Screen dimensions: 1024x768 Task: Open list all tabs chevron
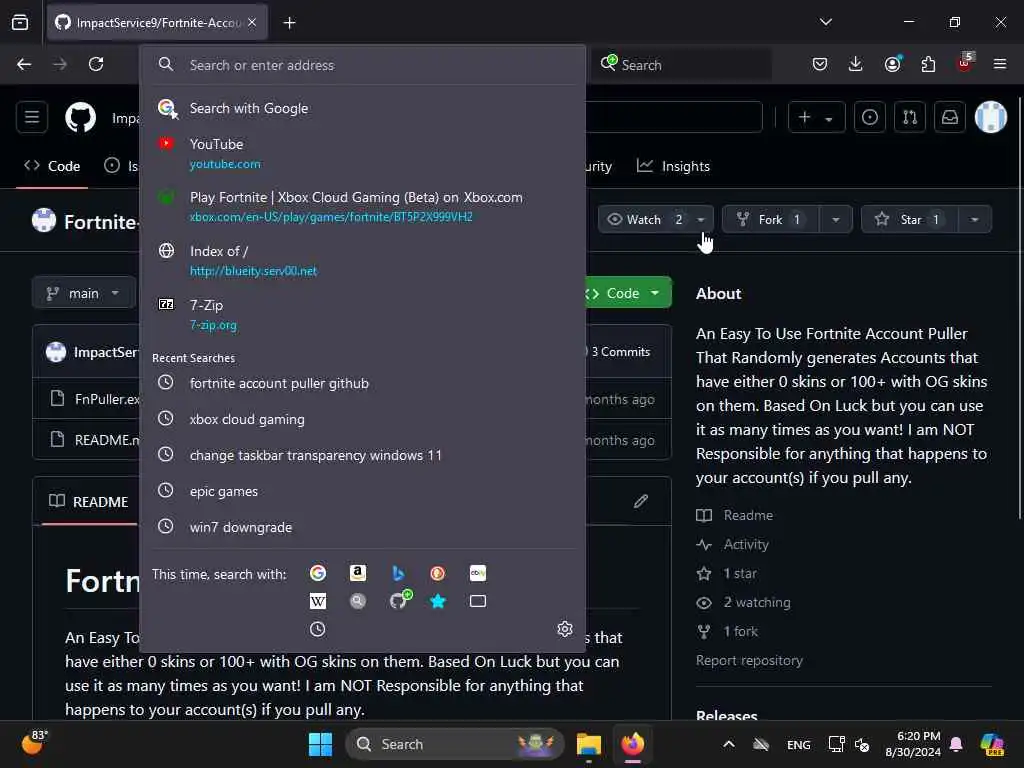tap(826, 22)
